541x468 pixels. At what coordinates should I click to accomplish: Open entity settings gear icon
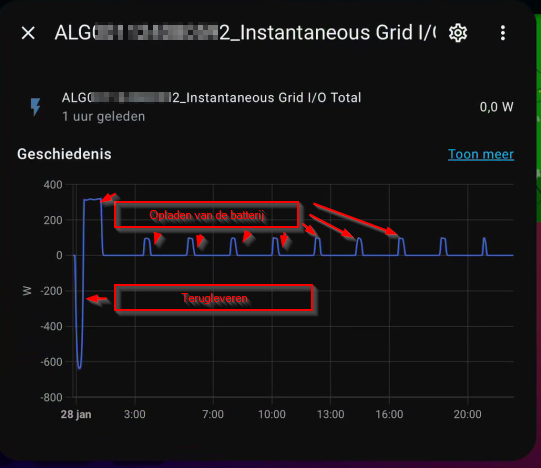pyautogui.click(x=458, y=33)
